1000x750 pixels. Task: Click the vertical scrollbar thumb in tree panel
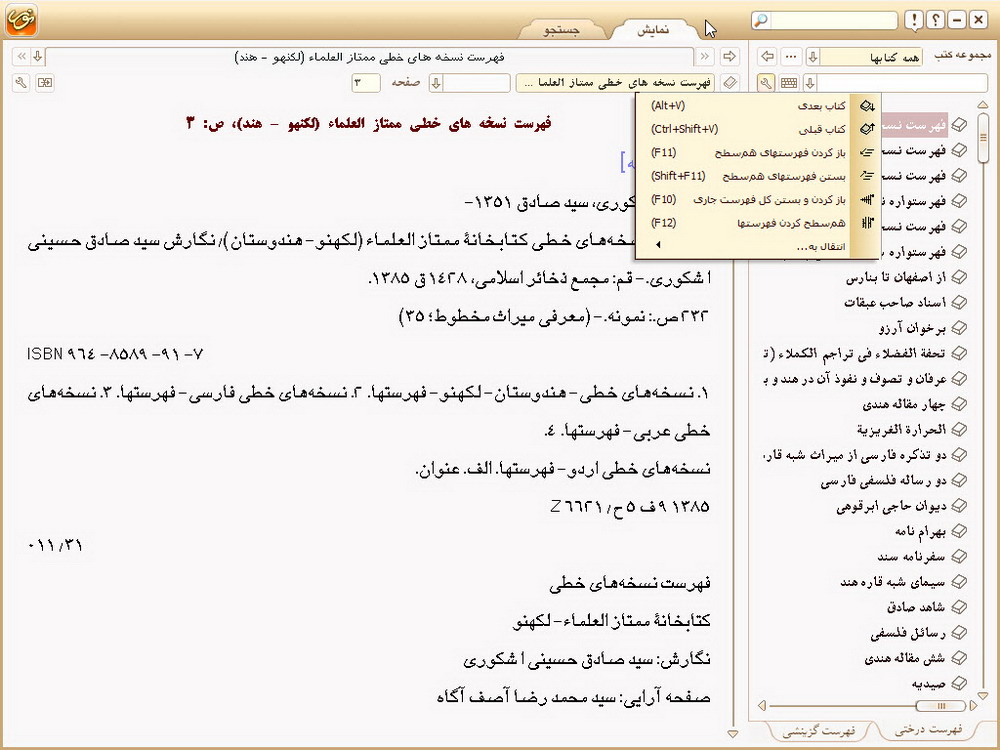point(983,137)
